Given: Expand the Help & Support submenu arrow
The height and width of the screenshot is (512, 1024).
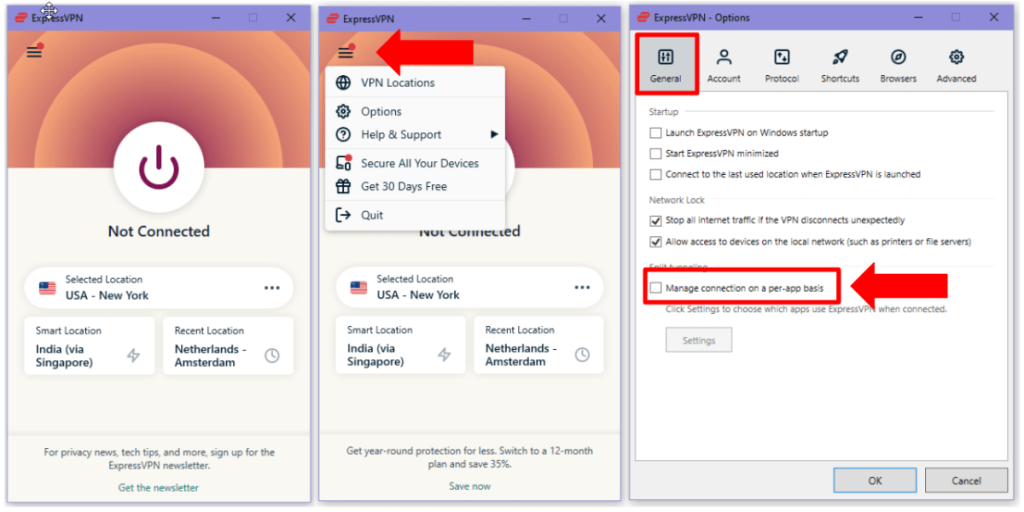Looking at the screenshot, I should (x=494, y=135).
